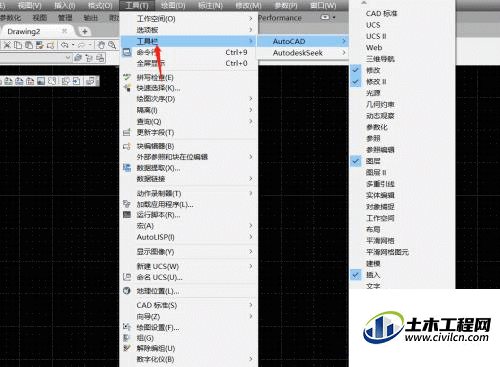Enable the UCS II toolbar
The image size is (500, 367).
tap(402, 36)
